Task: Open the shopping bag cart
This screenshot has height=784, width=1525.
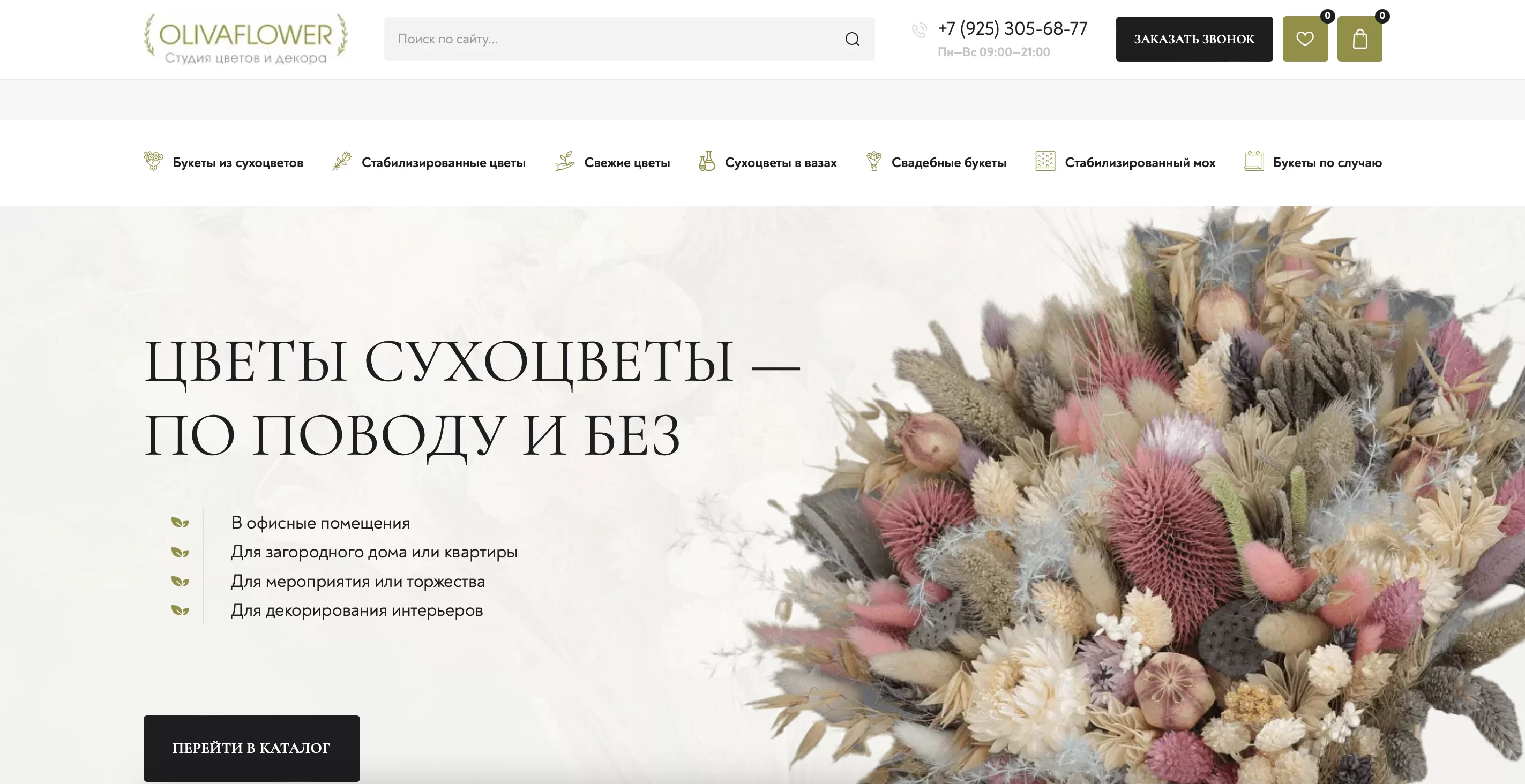Action: tap(1359, 39)
